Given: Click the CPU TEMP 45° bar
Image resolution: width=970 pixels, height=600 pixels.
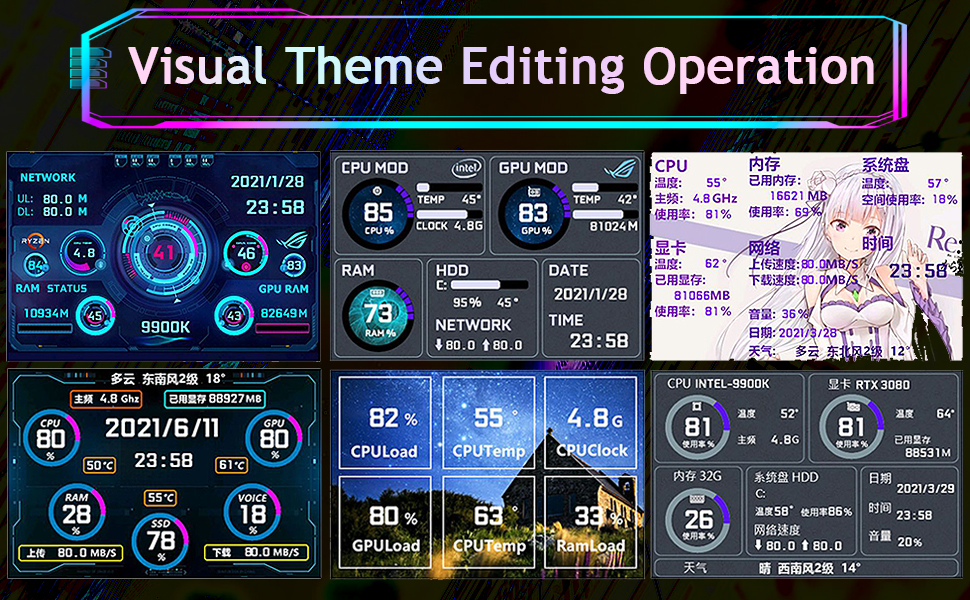Looking at the screenshot, I should (450, 187).
